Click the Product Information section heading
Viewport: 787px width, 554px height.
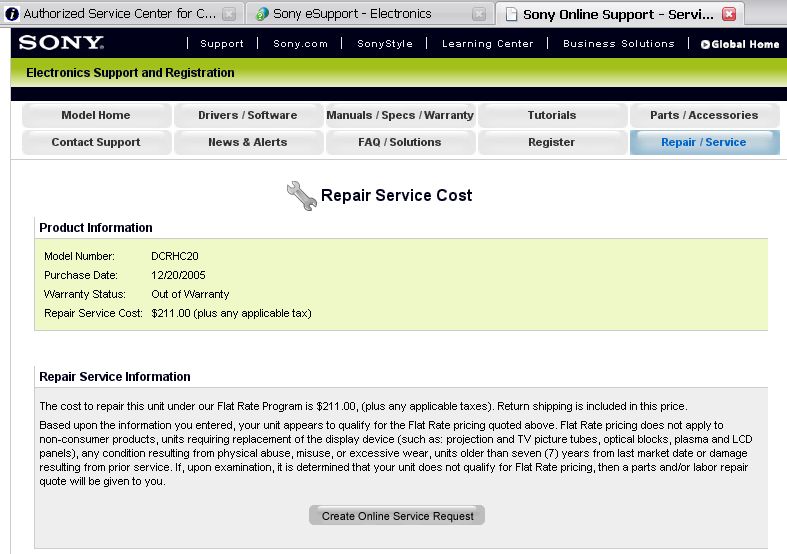96,228
